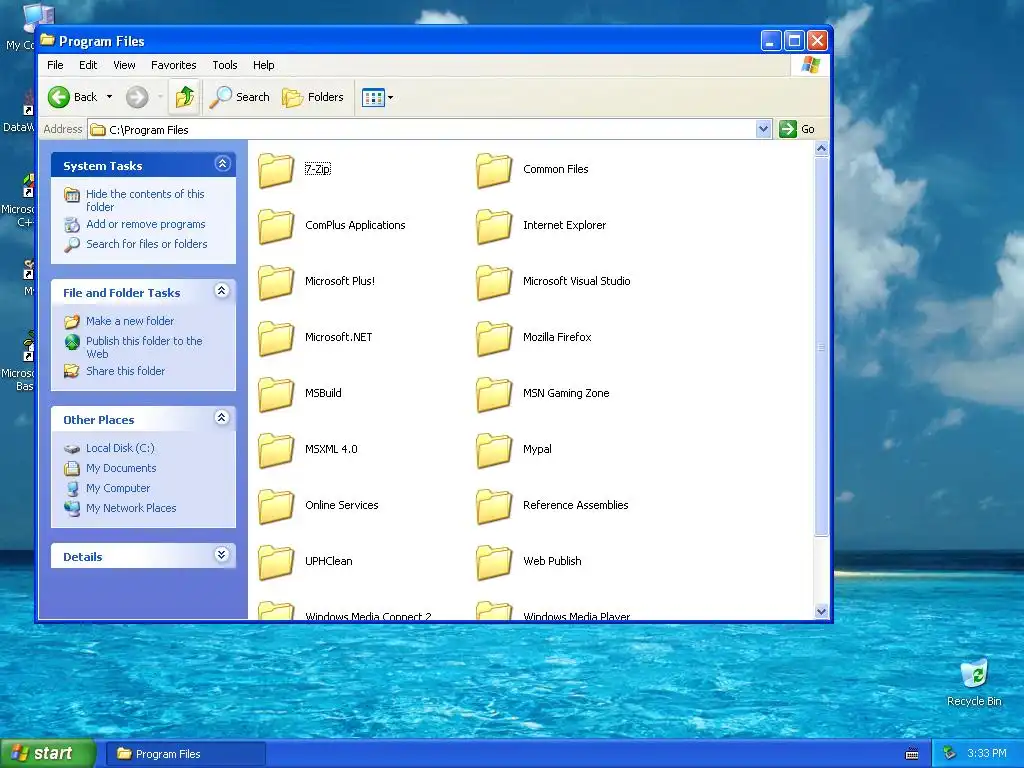The width and height of the screenshot is (1024, 768).
Task: Expand the Details panel
Action: pyautogui.click(x=222, y=554)
